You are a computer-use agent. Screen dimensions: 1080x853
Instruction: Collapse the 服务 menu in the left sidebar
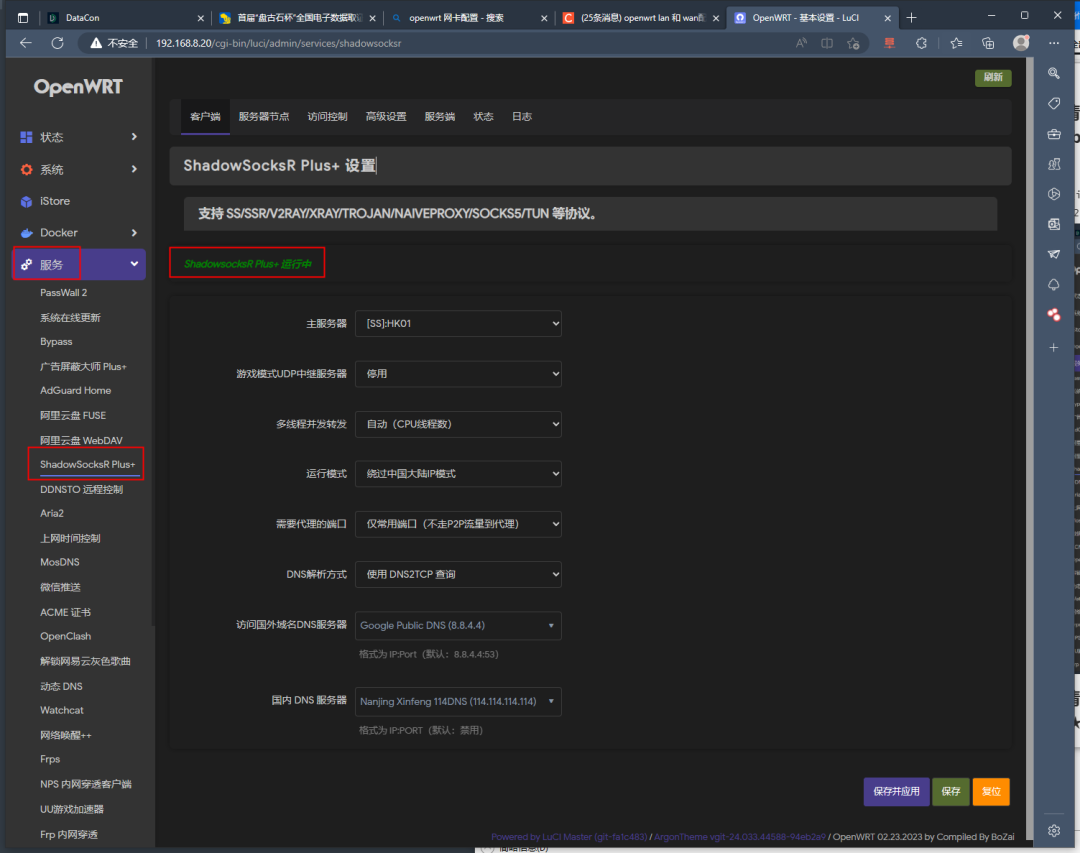coord(79,265)
